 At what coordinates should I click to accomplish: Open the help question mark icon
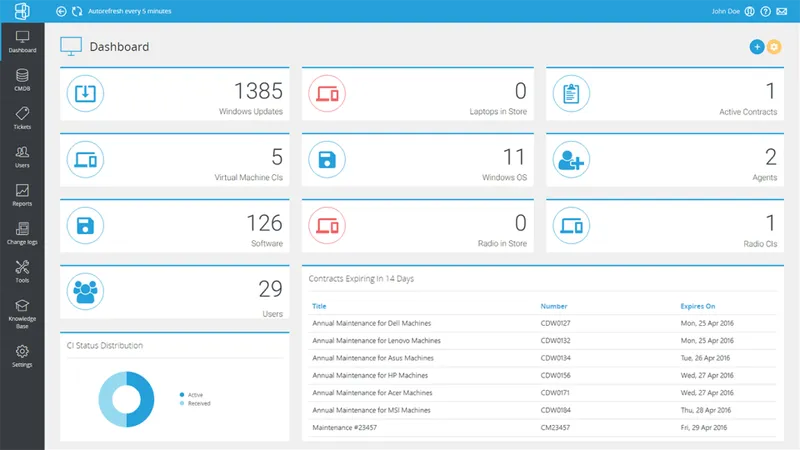(765, 11)
